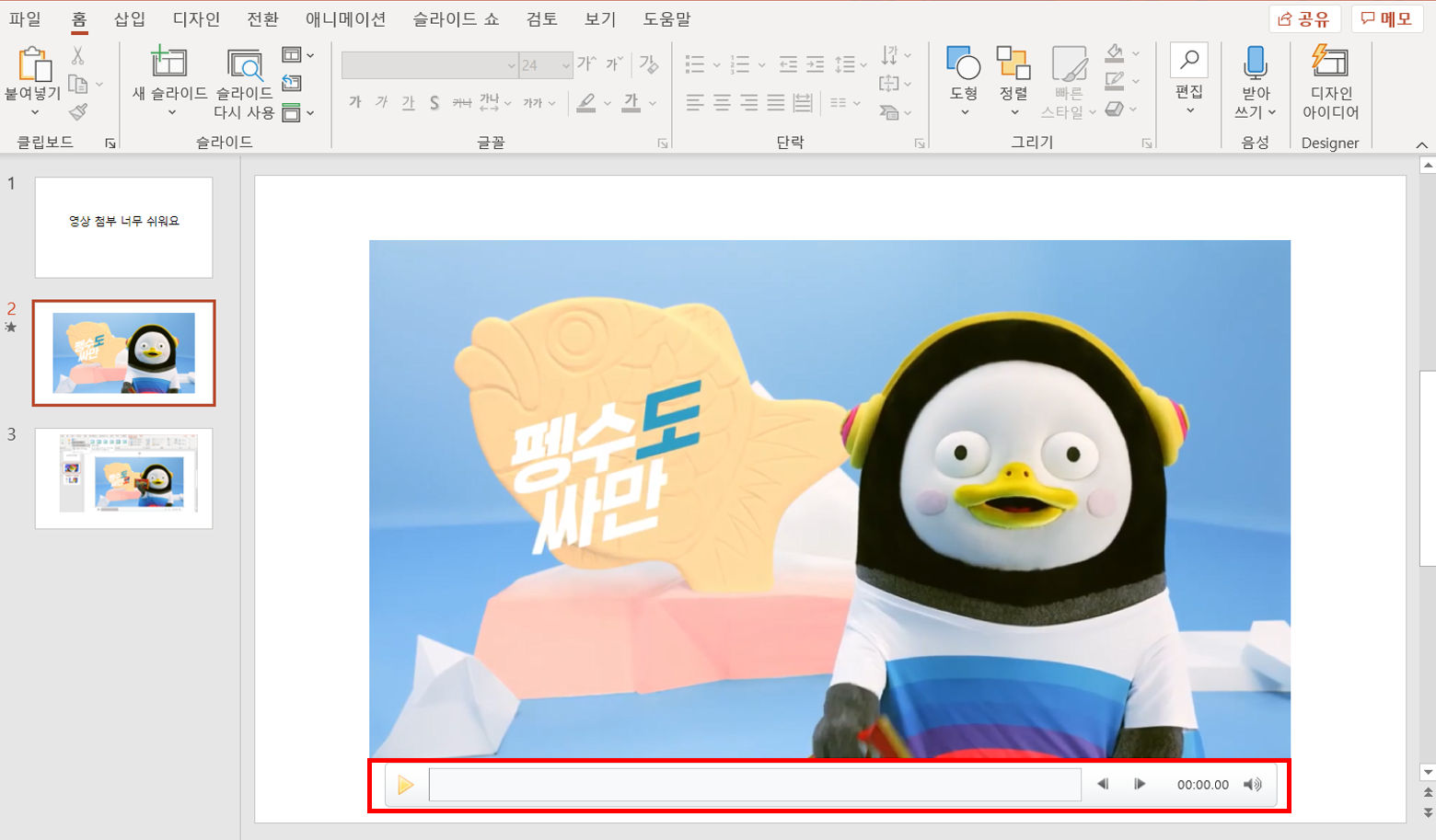The width and height of the screenshot is (1436, 840).
Task: Increase the list indent level
Action: (x=816, y=64)
